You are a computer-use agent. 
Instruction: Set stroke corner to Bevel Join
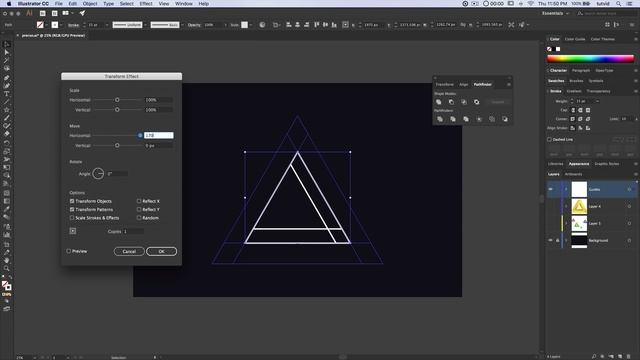click(x=588, y=119)
